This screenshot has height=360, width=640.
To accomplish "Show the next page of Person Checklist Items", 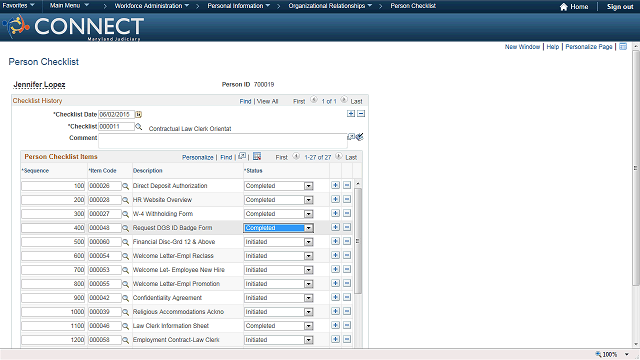I will (x=339, y=156).
